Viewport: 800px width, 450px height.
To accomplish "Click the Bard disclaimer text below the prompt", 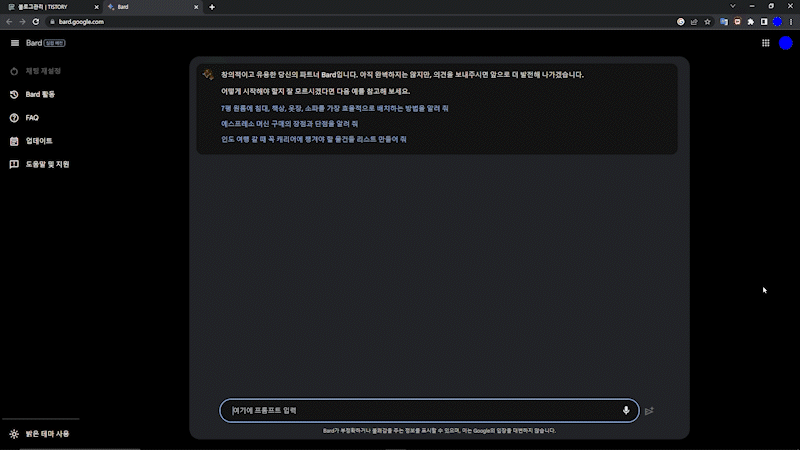I will point(439,431).
